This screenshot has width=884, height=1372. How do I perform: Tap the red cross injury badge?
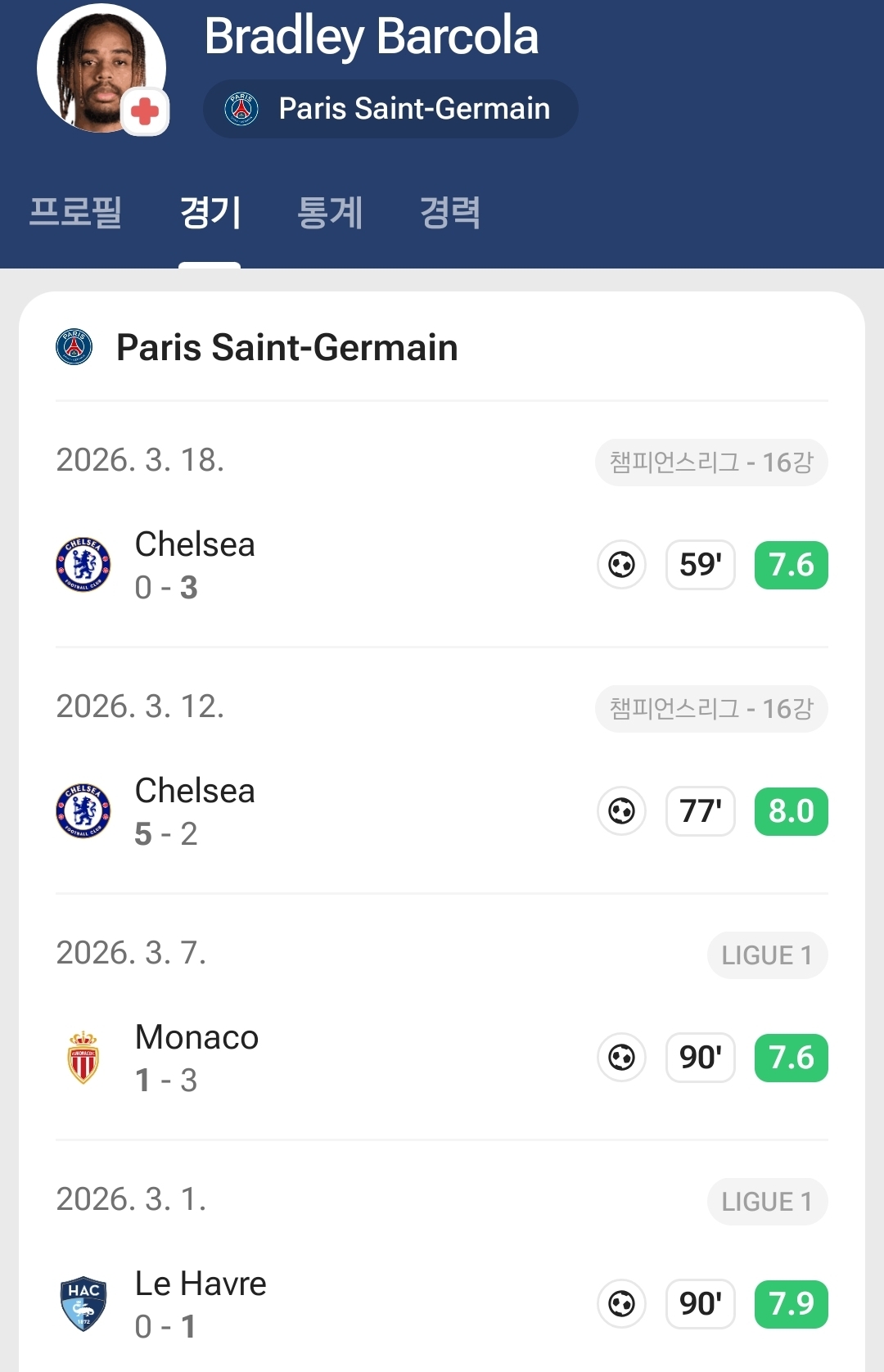(x=145, y=111)
